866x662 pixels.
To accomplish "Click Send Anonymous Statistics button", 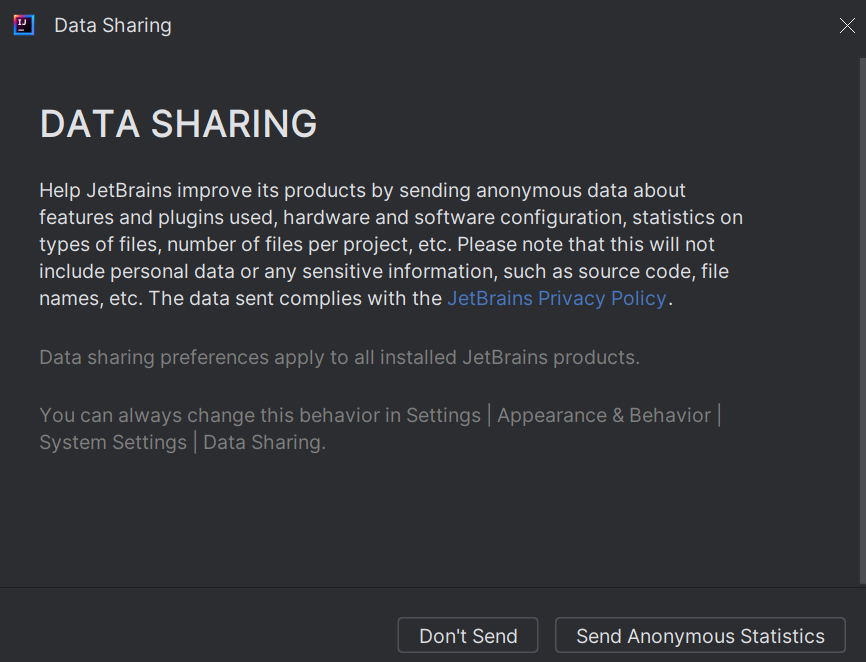I will pos(700,635).
